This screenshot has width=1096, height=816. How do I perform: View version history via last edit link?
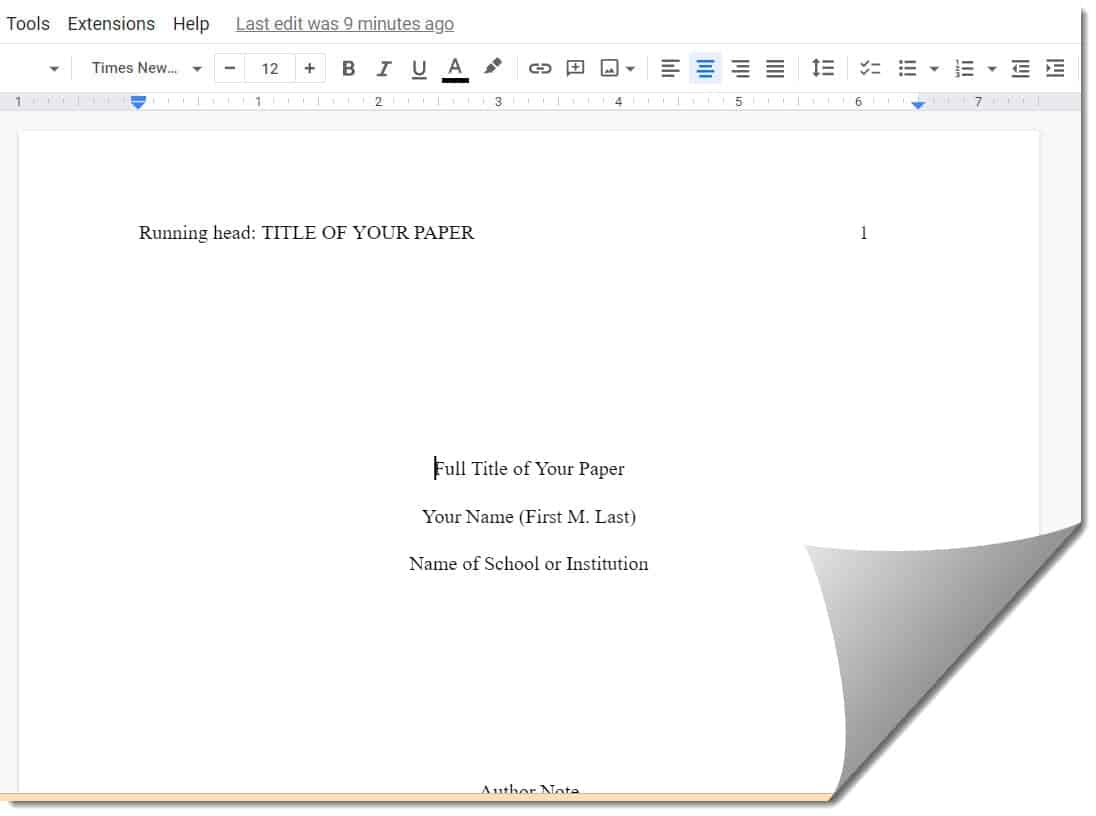pyautogui.click(x=344, y=23)
